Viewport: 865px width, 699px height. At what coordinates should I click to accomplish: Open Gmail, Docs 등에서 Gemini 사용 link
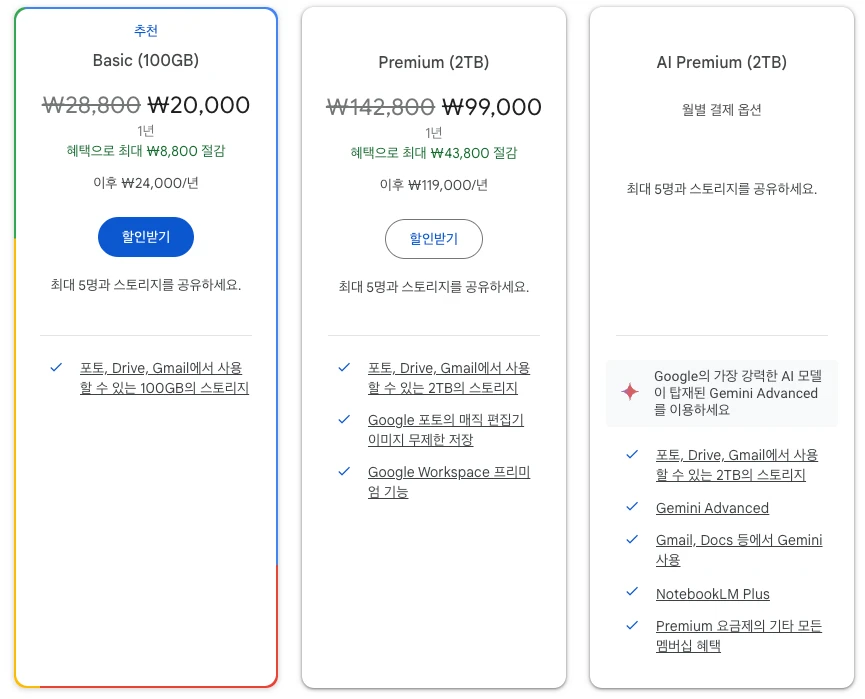point(739,550)
